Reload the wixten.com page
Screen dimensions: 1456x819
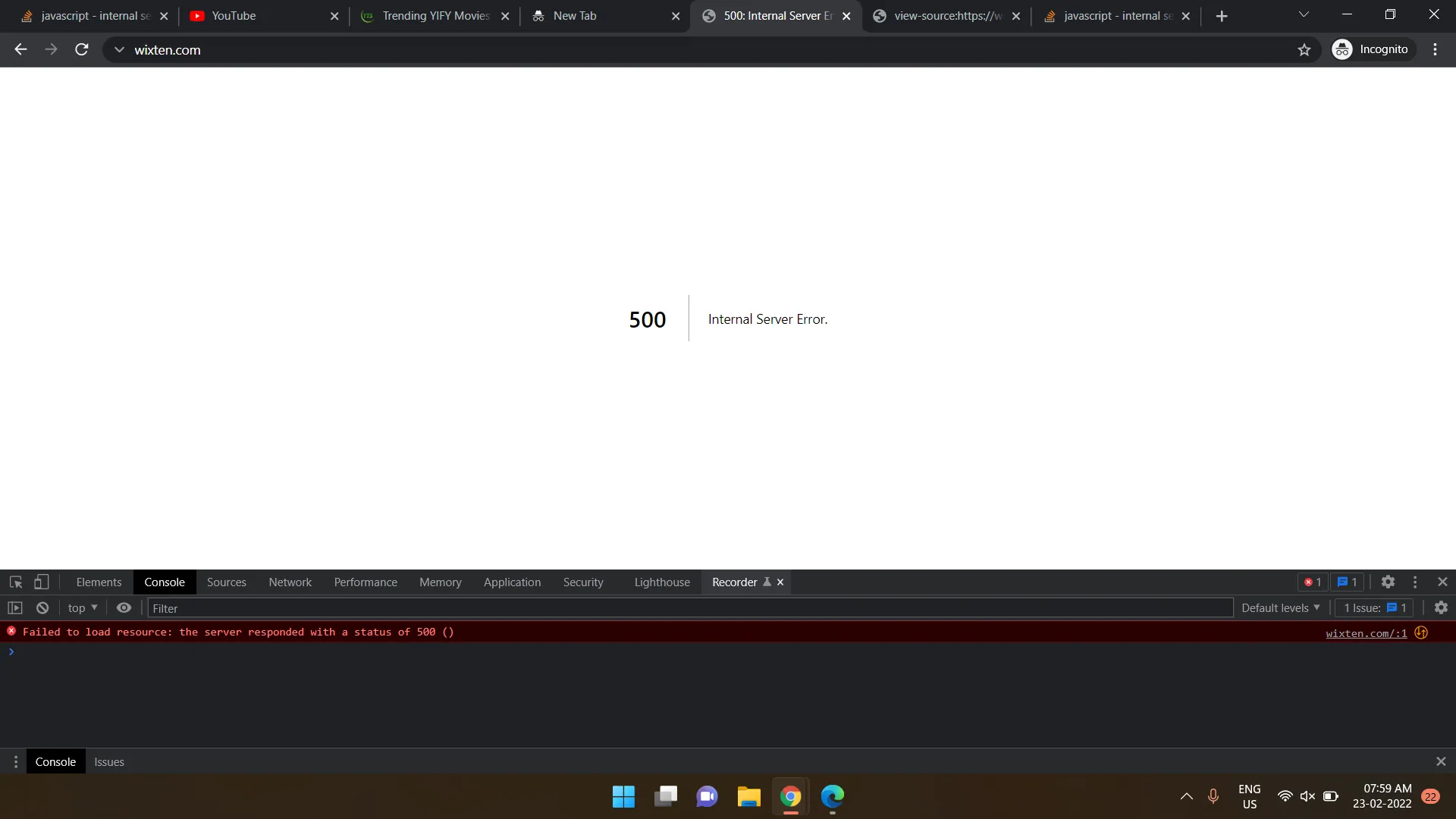tap(82, 50)
